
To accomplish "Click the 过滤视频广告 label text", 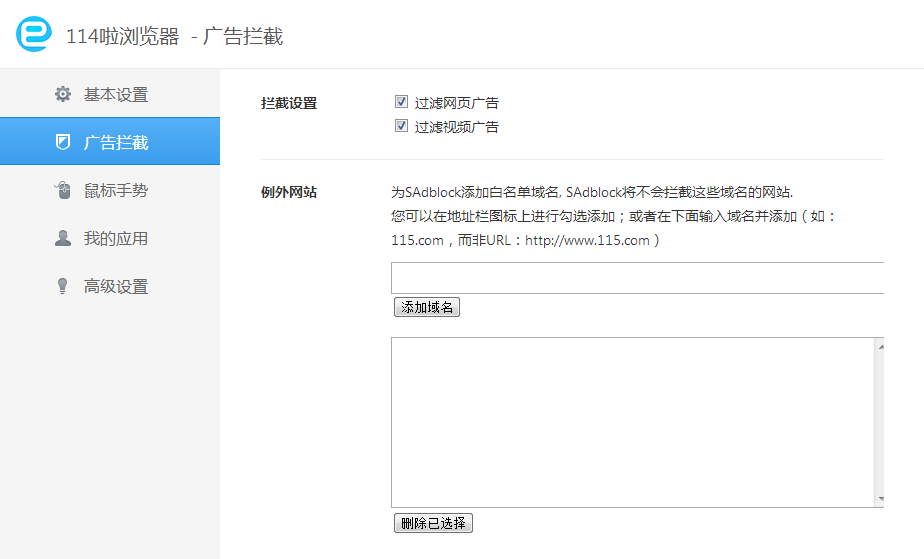I will tap(457, 127).
